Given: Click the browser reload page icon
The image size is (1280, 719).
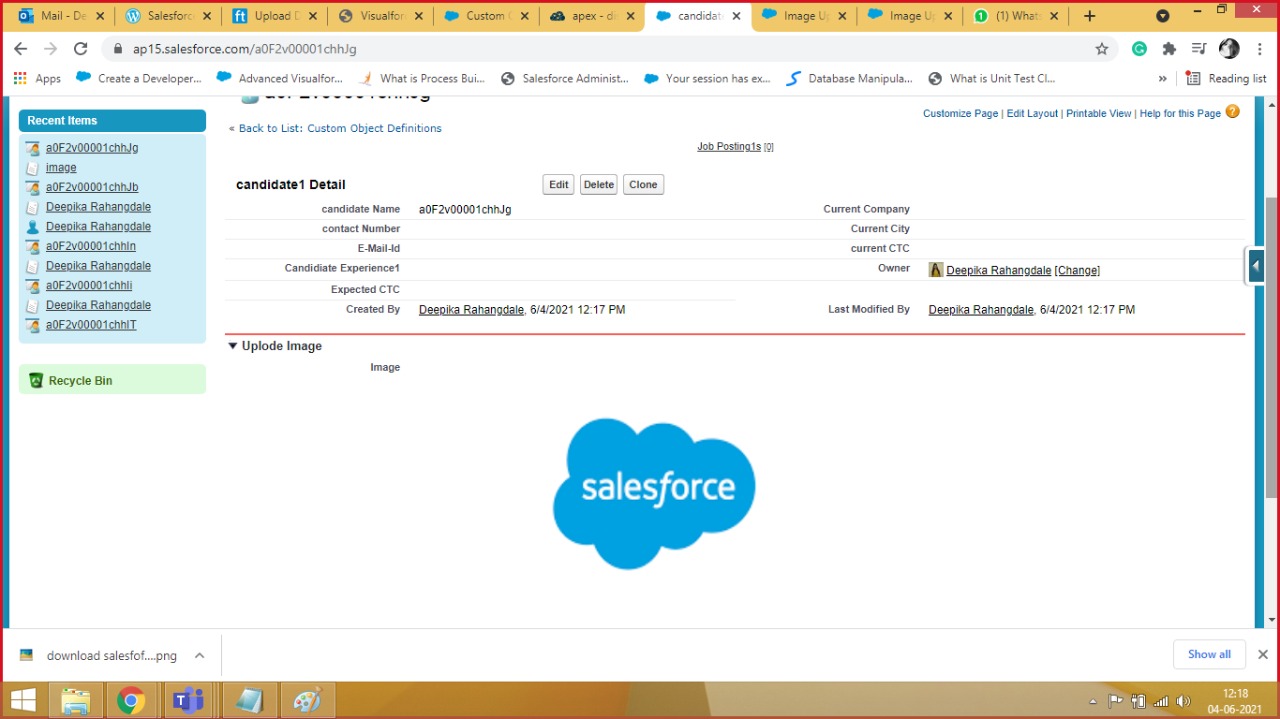Looking at the screenshot, I should coord(81,49).
